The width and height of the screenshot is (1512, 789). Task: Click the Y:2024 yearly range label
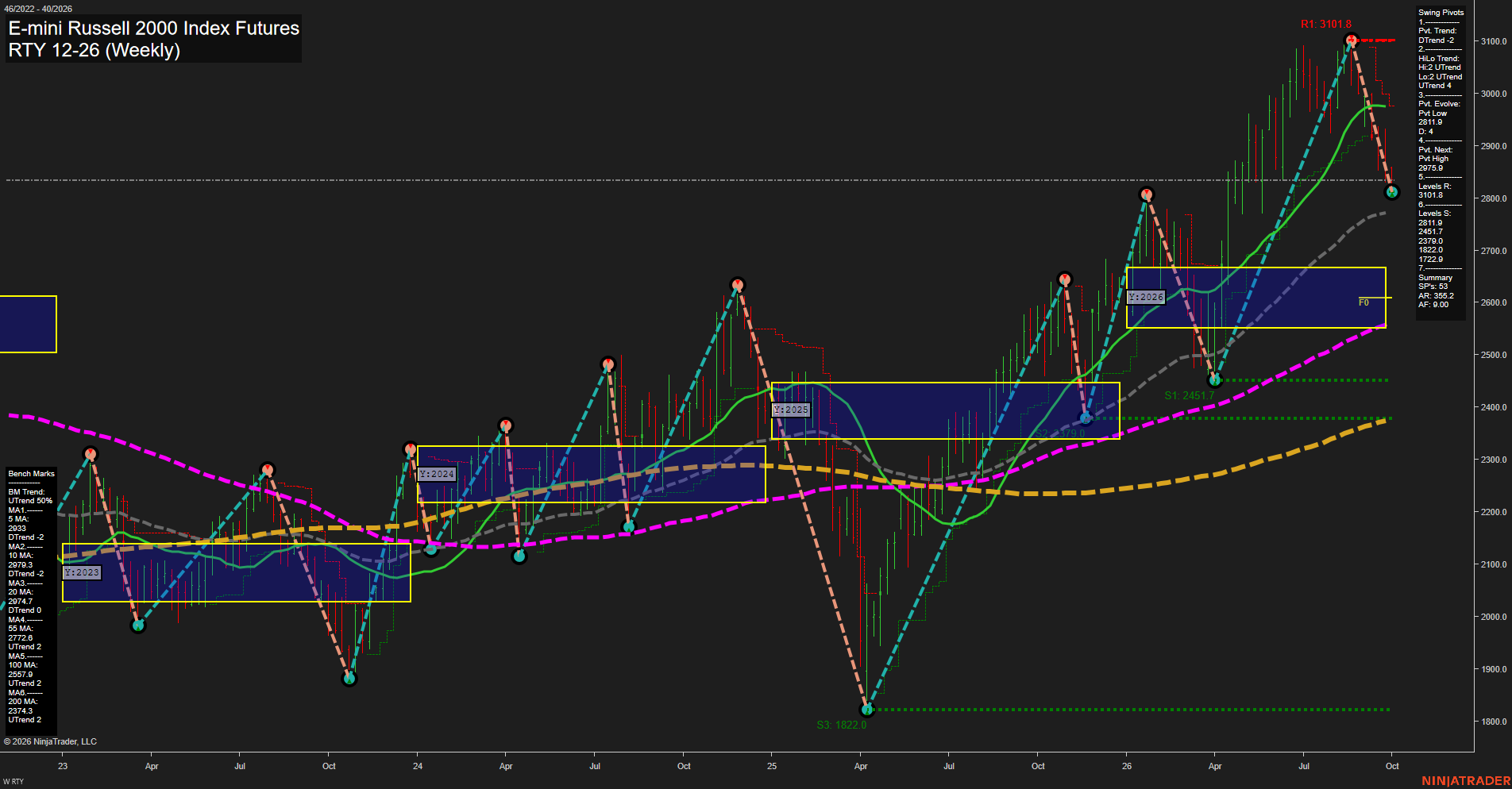(437, 474)
